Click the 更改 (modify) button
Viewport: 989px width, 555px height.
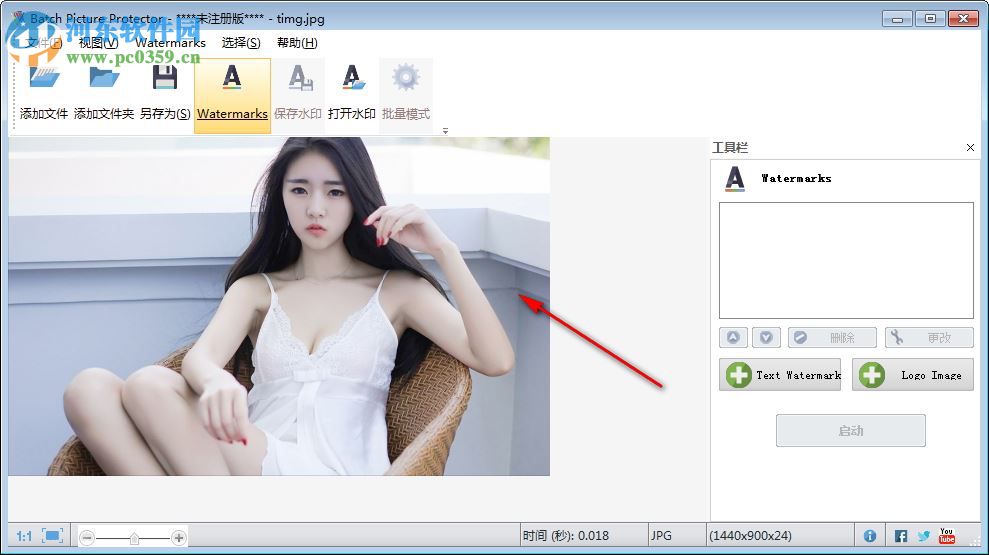pyautogui.click(x=929, y=337)
